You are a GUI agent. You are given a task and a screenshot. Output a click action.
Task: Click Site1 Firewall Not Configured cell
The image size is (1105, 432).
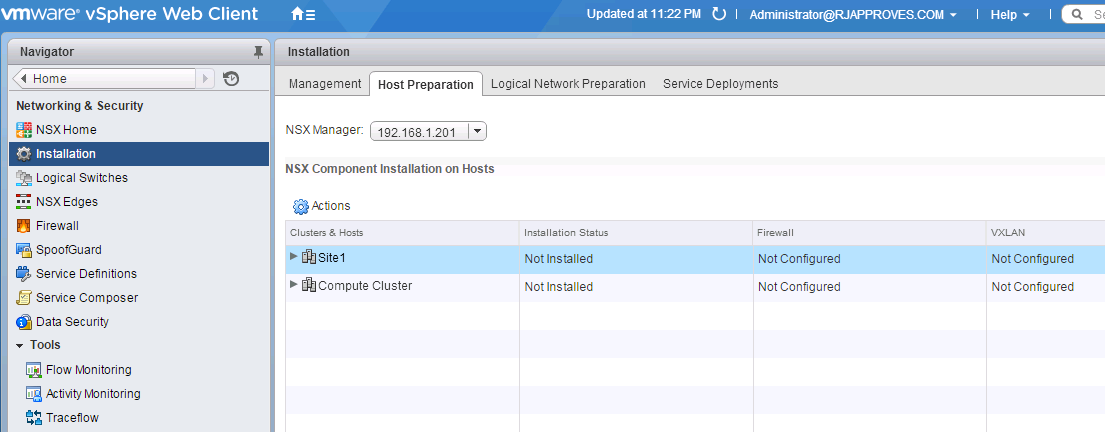pyautogui.click(x=870, y=259)
